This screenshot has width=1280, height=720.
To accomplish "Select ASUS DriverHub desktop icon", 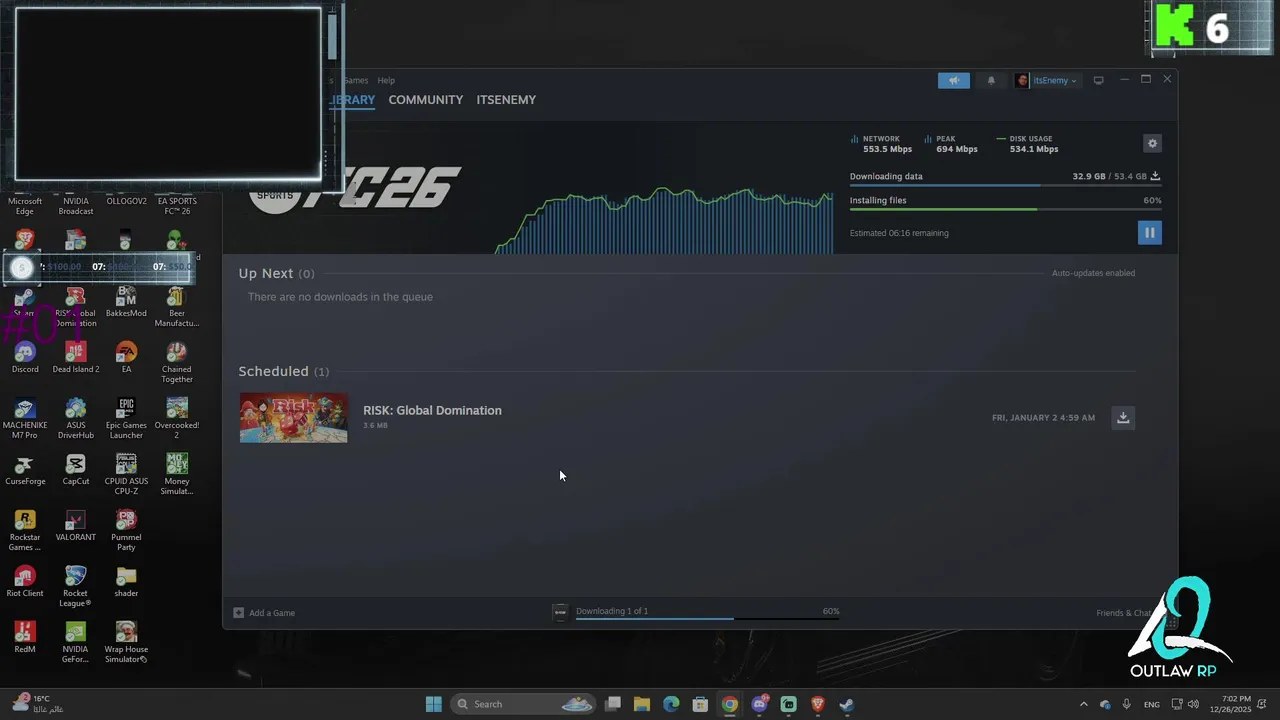I will coord(76,418).
